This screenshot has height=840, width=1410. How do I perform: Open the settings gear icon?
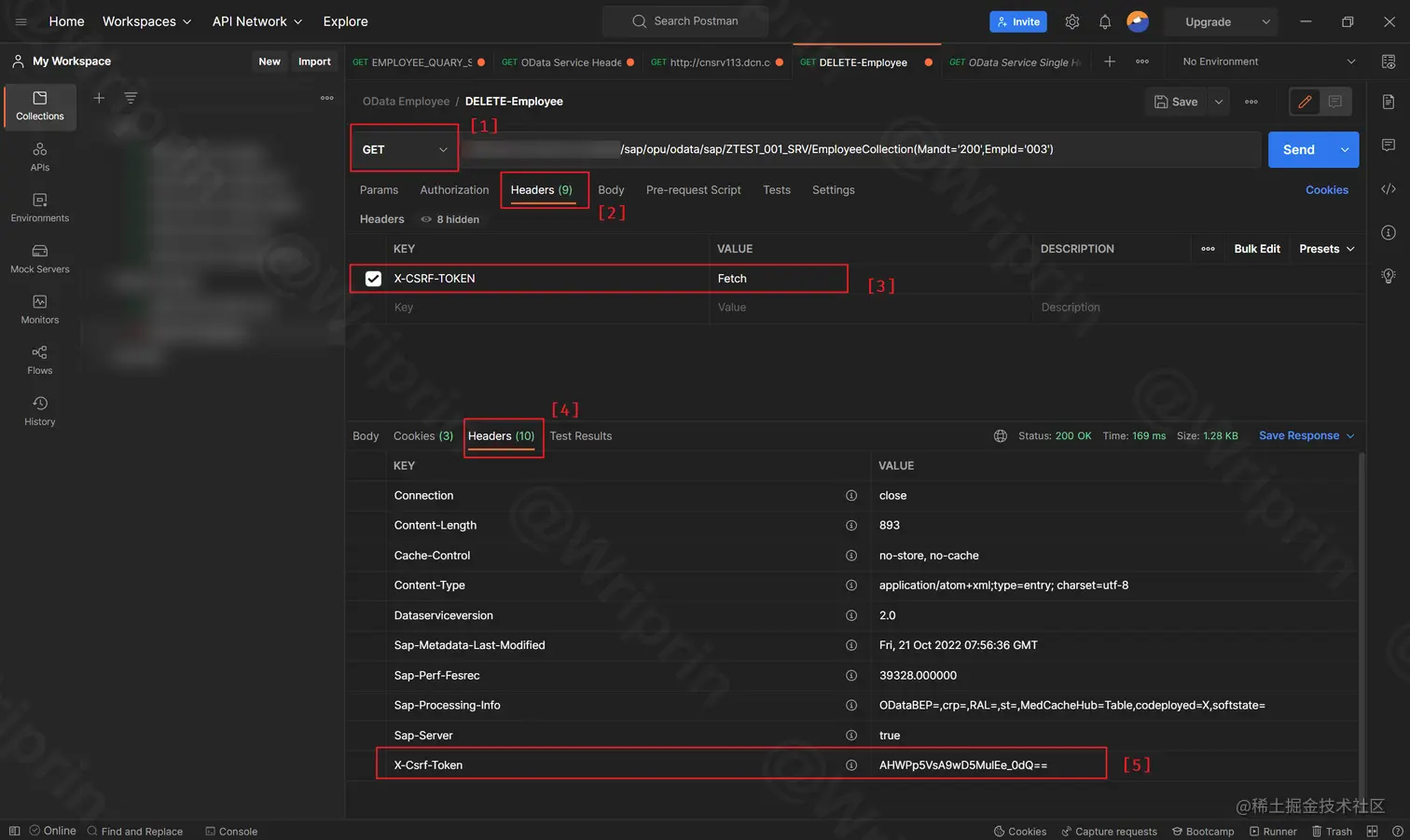1072,21
